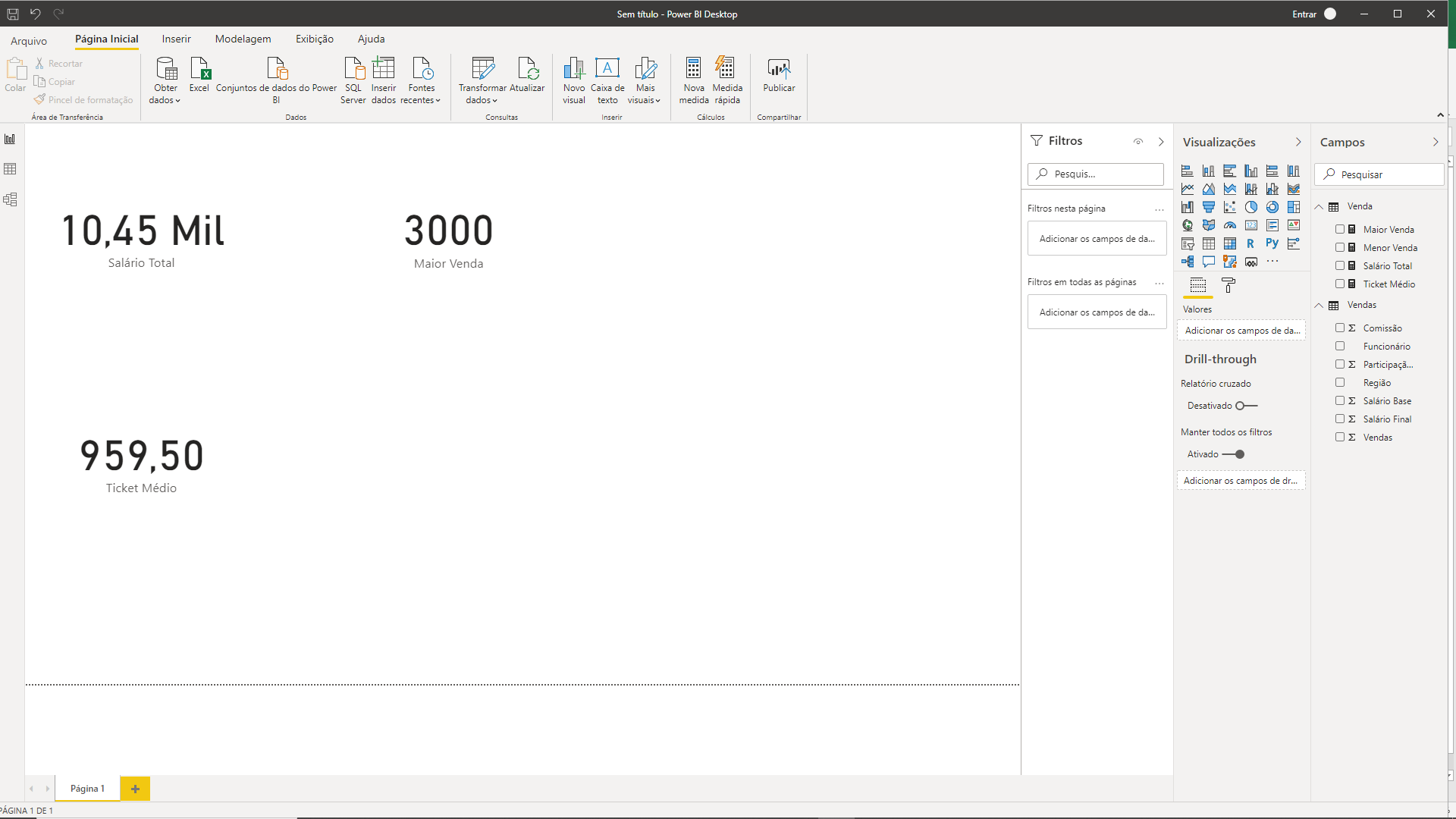The width and height of the screenshot is (1456, 819).
Task: Check the Maior Venda field
Action: tap(1340, 229)
